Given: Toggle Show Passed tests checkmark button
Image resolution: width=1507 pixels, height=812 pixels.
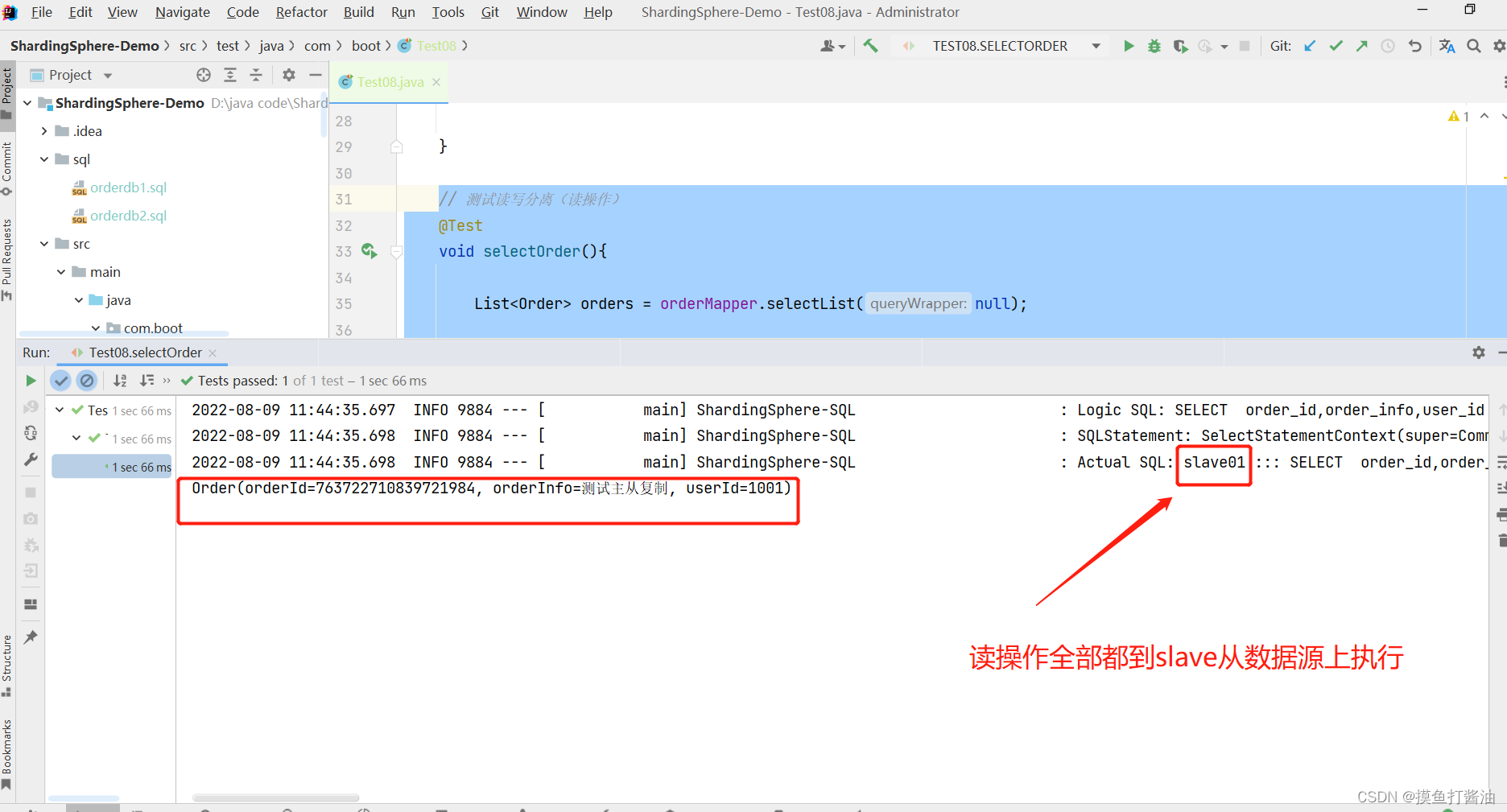Looking at the screenshot, I should (60, 381).
